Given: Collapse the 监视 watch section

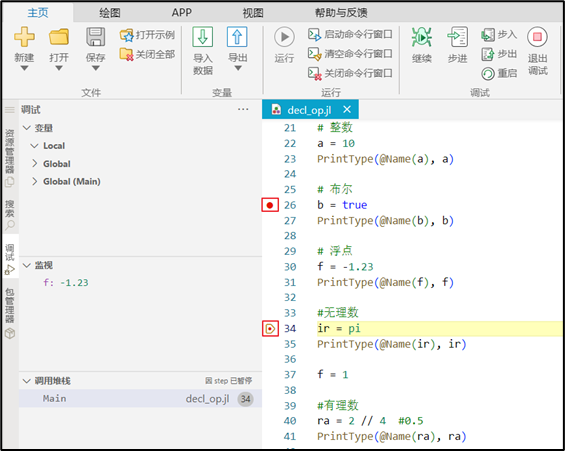Looking at the screenshot, I should [27, 265].
